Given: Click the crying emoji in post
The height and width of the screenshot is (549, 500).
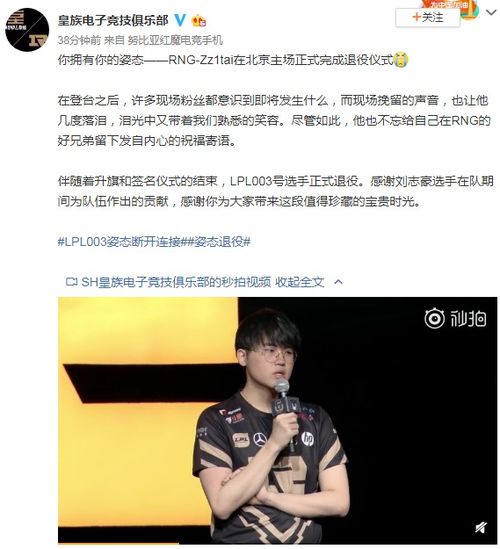Looking at the screenshot, I should (x=401, y=60).
